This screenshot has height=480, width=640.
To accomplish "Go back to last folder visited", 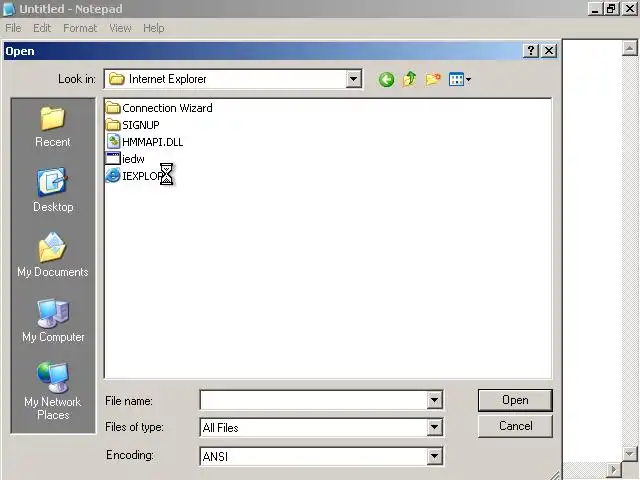I will pos(386,79).
